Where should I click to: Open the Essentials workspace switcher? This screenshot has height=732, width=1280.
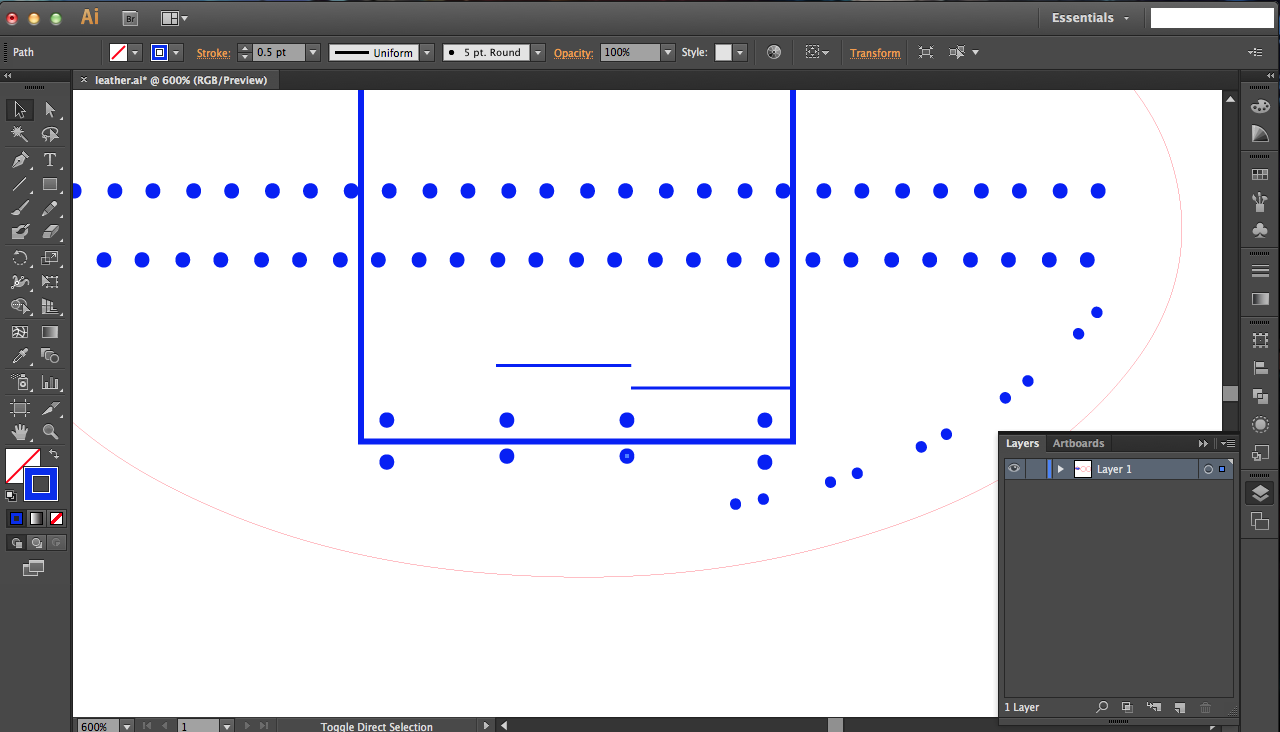click(1091, 18)
